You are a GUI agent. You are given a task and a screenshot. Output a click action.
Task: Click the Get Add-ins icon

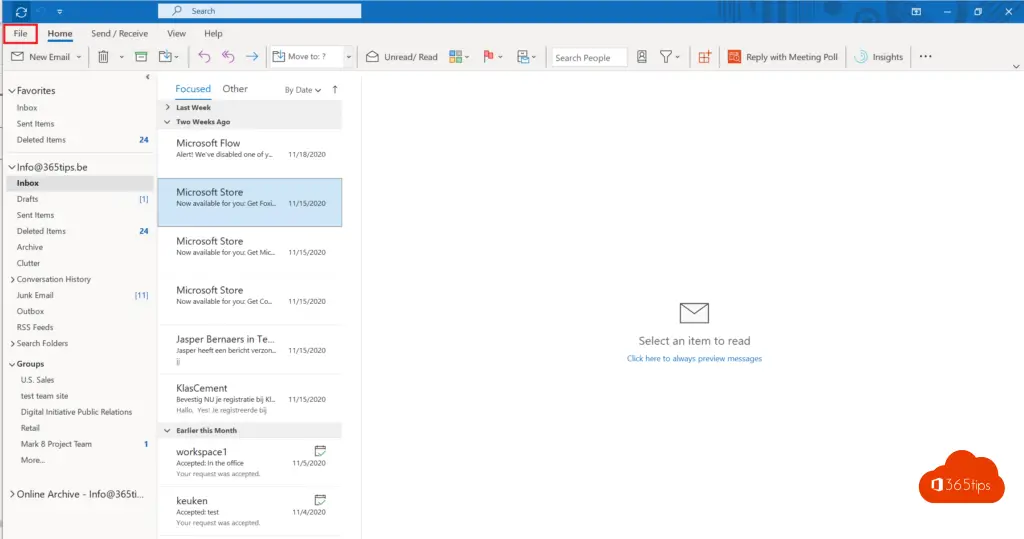click(x=704, y=57)
